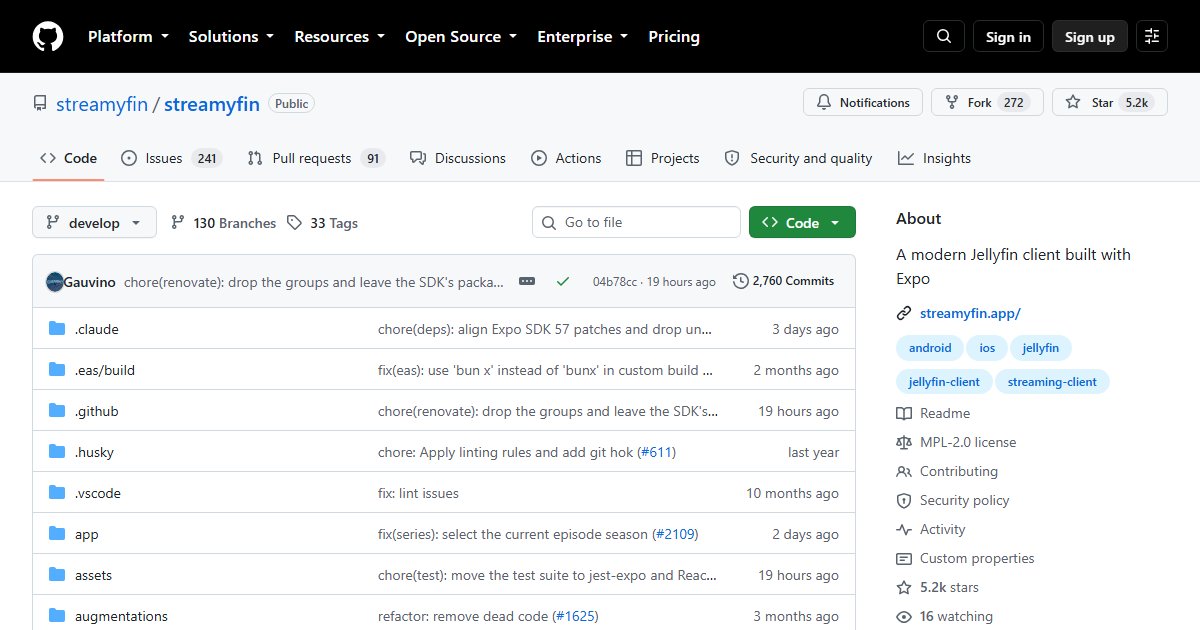The image size is (1200, 630).
Task: Click the app folder icon
Action: point(57,534)
